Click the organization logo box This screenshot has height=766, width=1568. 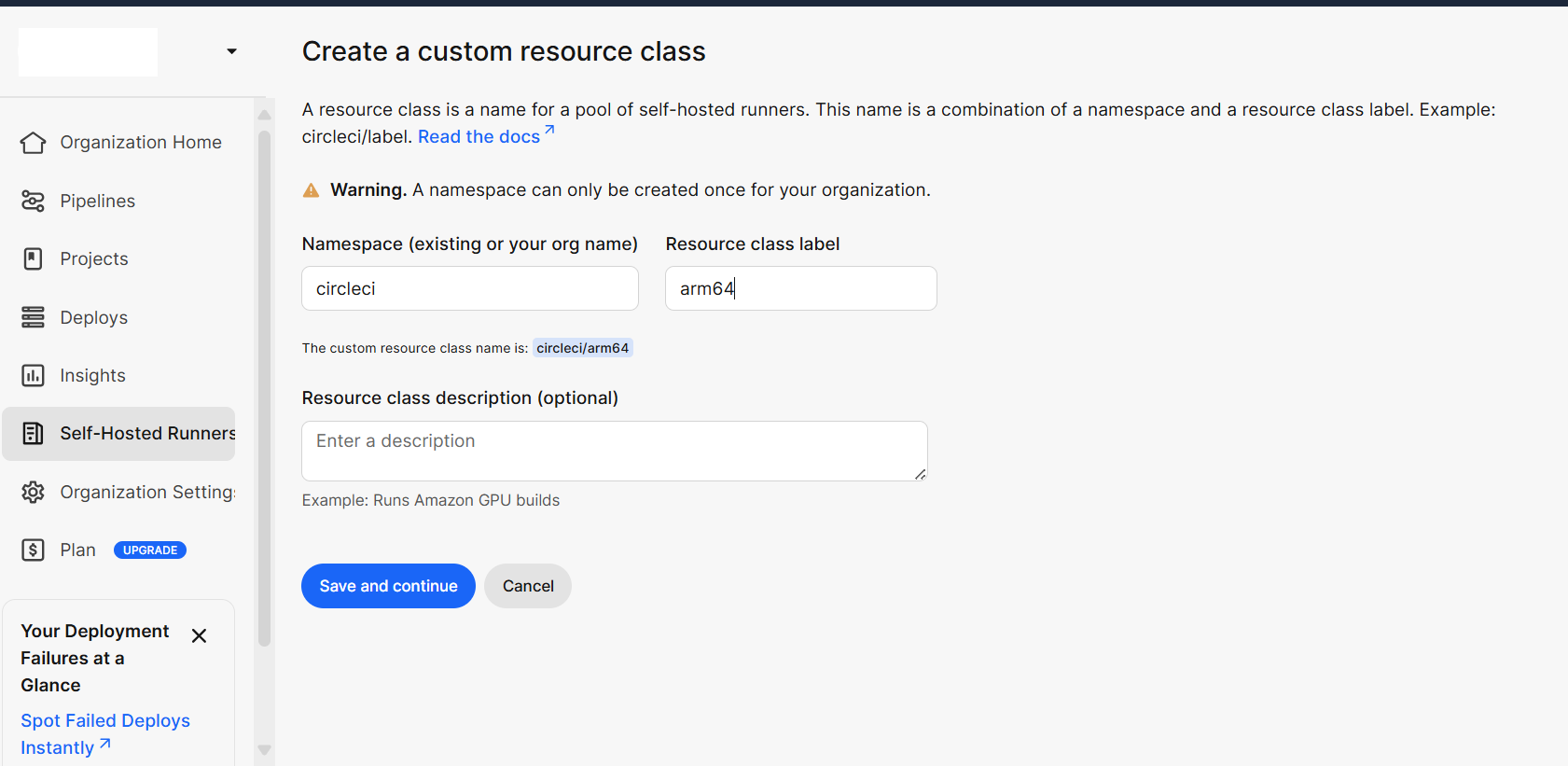[x=88, y=51]
